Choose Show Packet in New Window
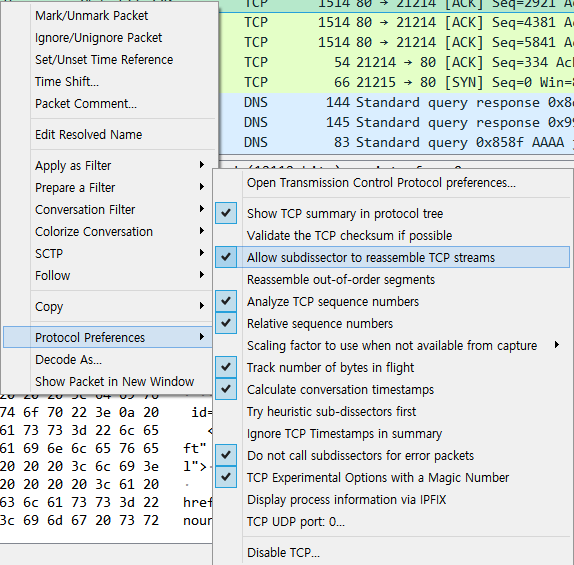This screenshot has height=565, width=574. coord(108,382)
